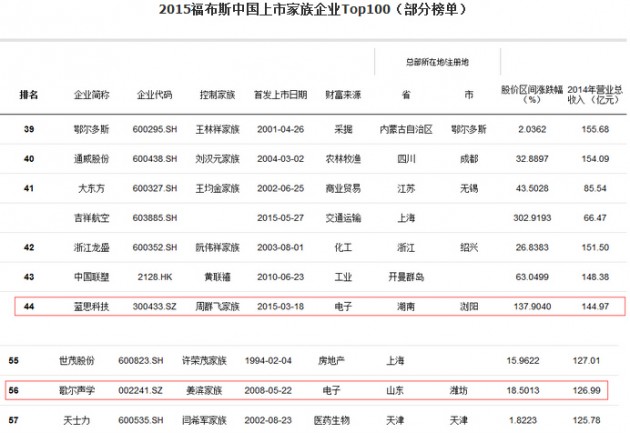Select company name 天士力
This screenshot has width=630, height=433.
pos(77,420)
